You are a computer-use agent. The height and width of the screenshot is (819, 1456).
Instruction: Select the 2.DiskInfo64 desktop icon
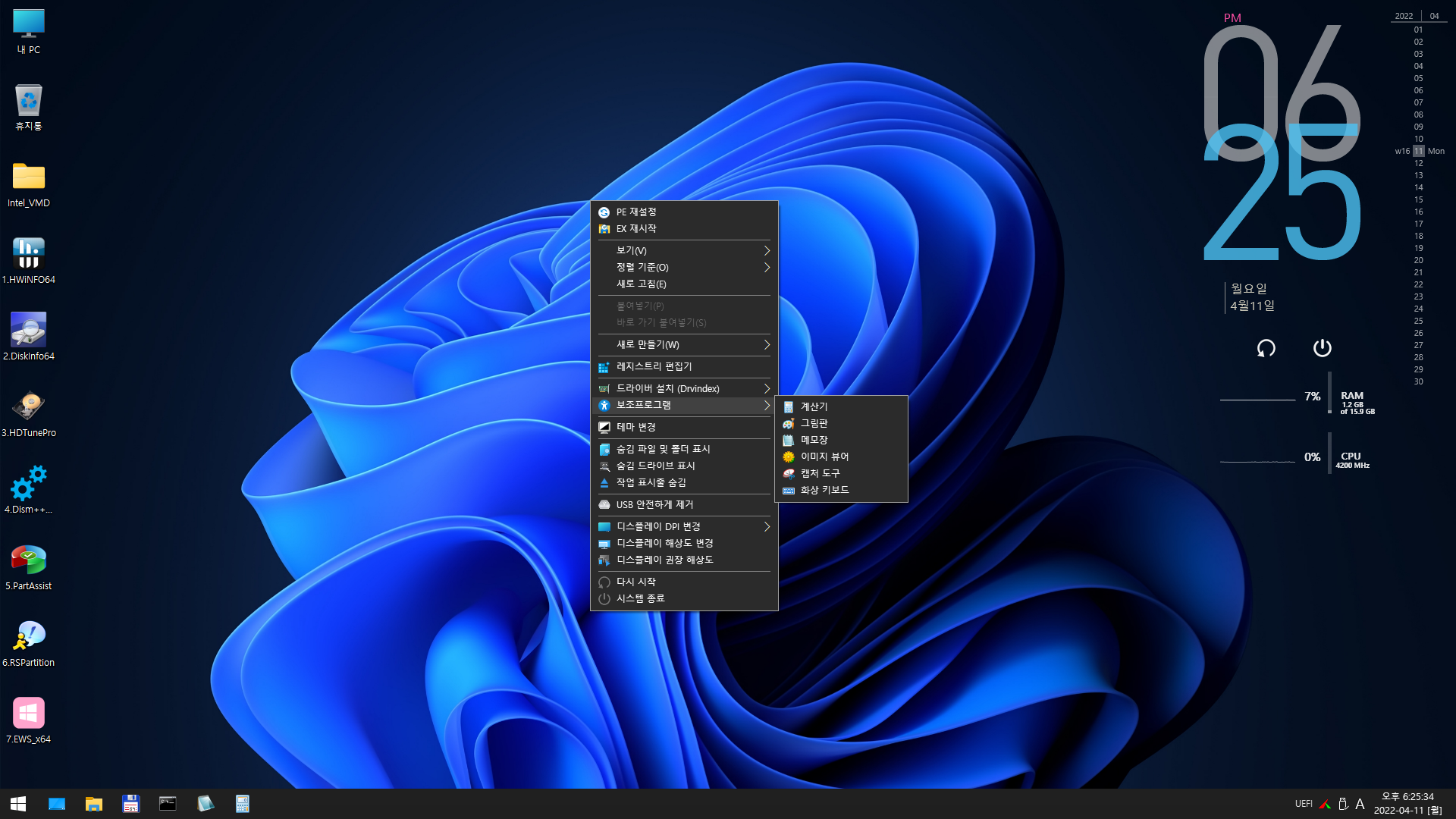29,337
